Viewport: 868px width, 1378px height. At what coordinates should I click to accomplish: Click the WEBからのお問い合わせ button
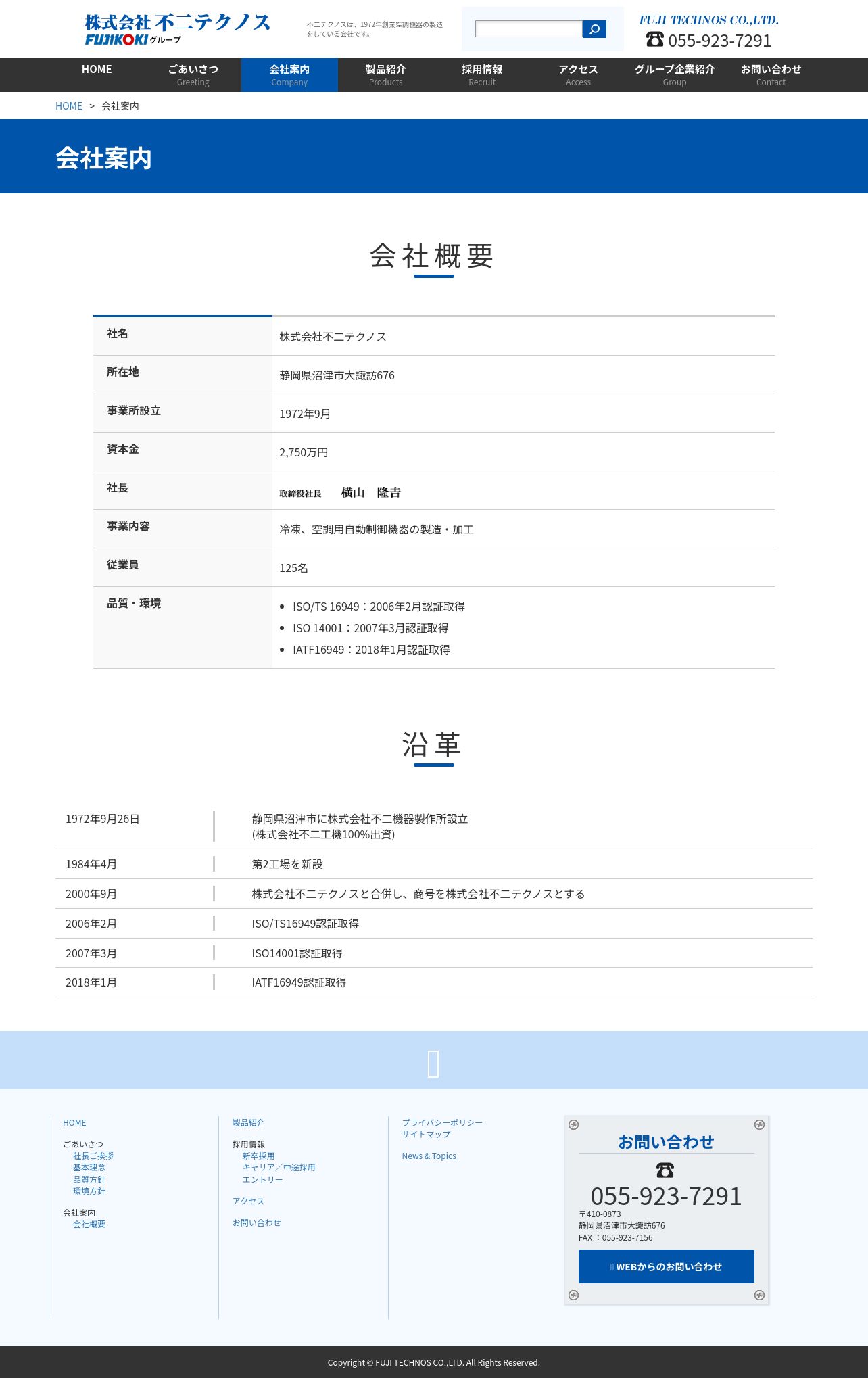(667, 1266)
